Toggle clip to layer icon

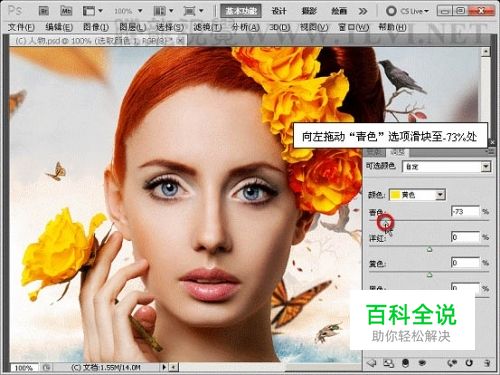point(405,363)
